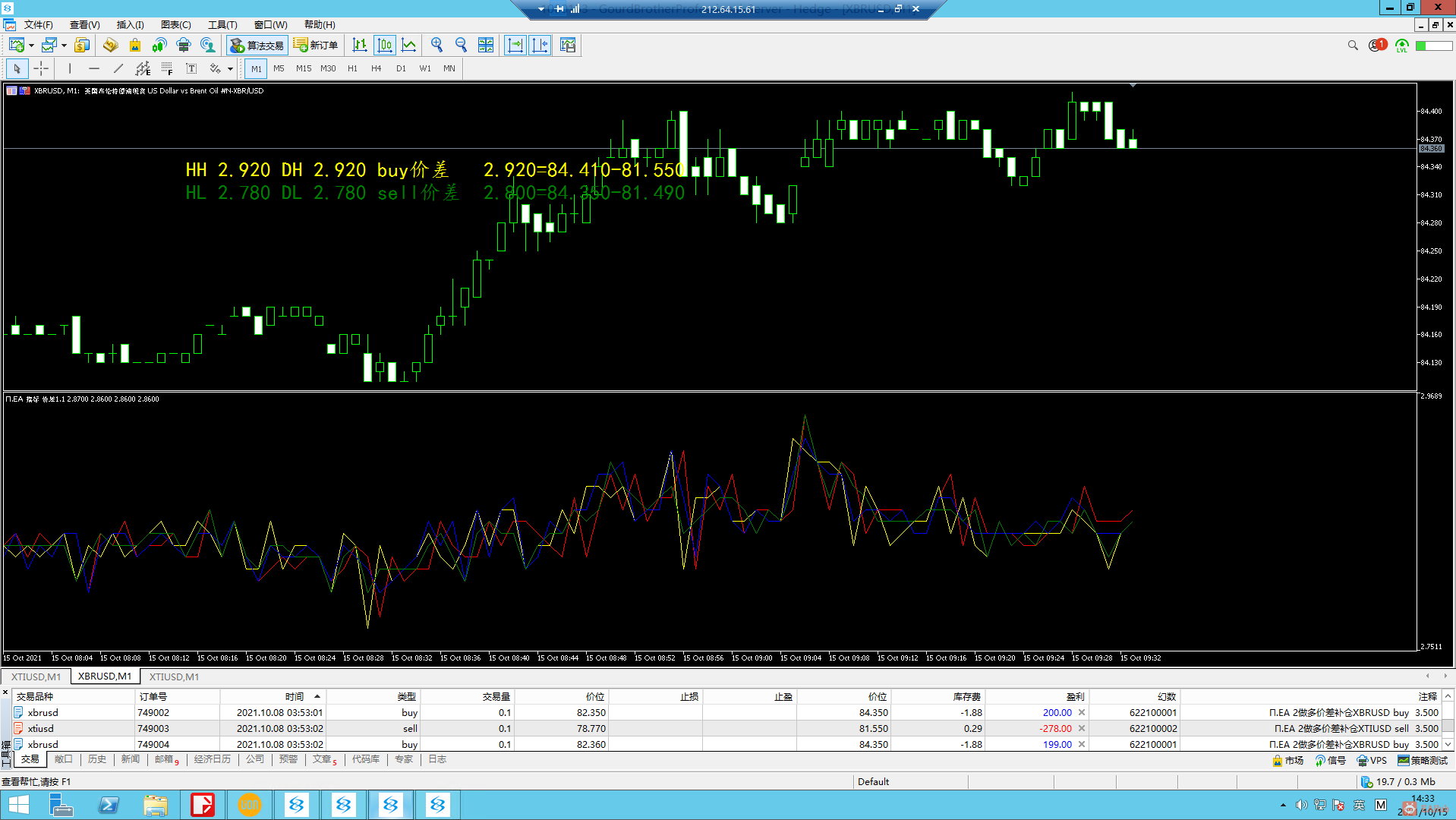The image size is (1456, 820).
Task: Click the zoom in magnifier icon
Action: tap(436, 46)
